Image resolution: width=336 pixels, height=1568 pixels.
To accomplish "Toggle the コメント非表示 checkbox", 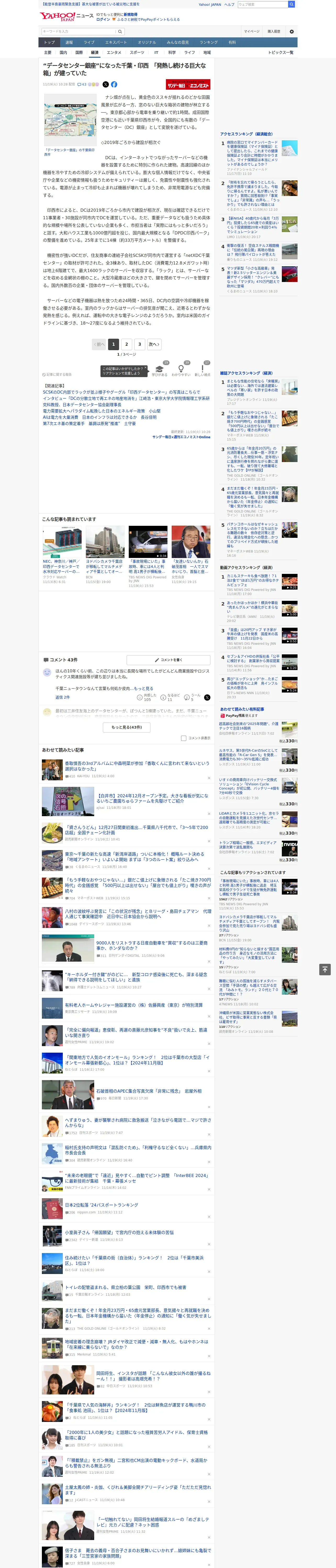I will [x=183, y=738].
